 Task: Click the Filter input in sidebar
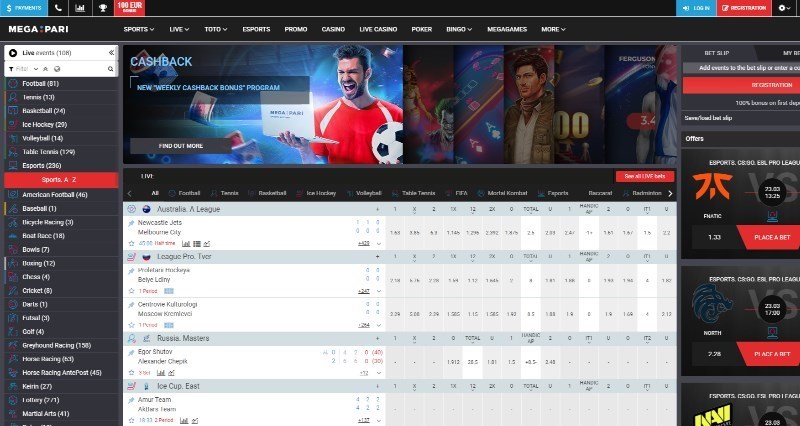[22, 69]
